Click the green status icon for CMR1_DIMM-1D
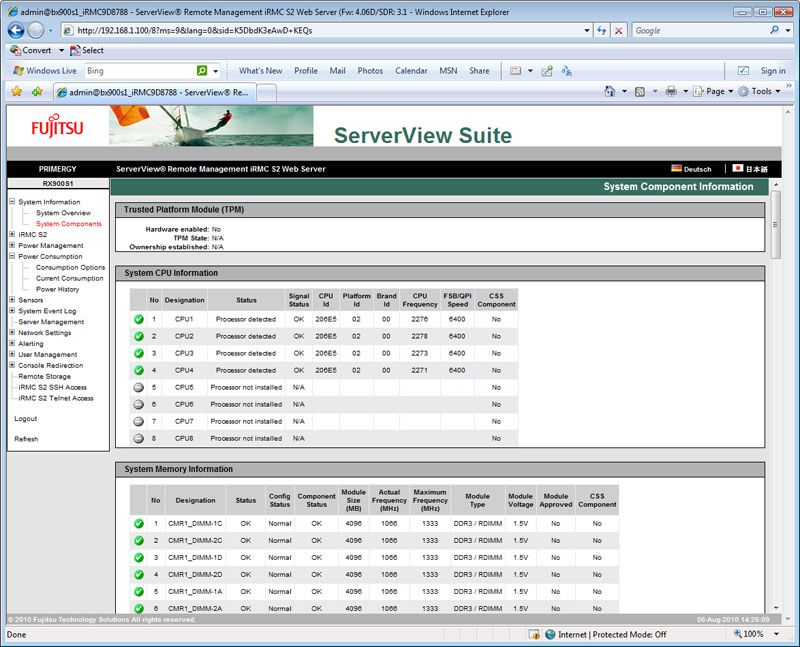This screenshot has width=800, height=647. [x=139, y=558]
